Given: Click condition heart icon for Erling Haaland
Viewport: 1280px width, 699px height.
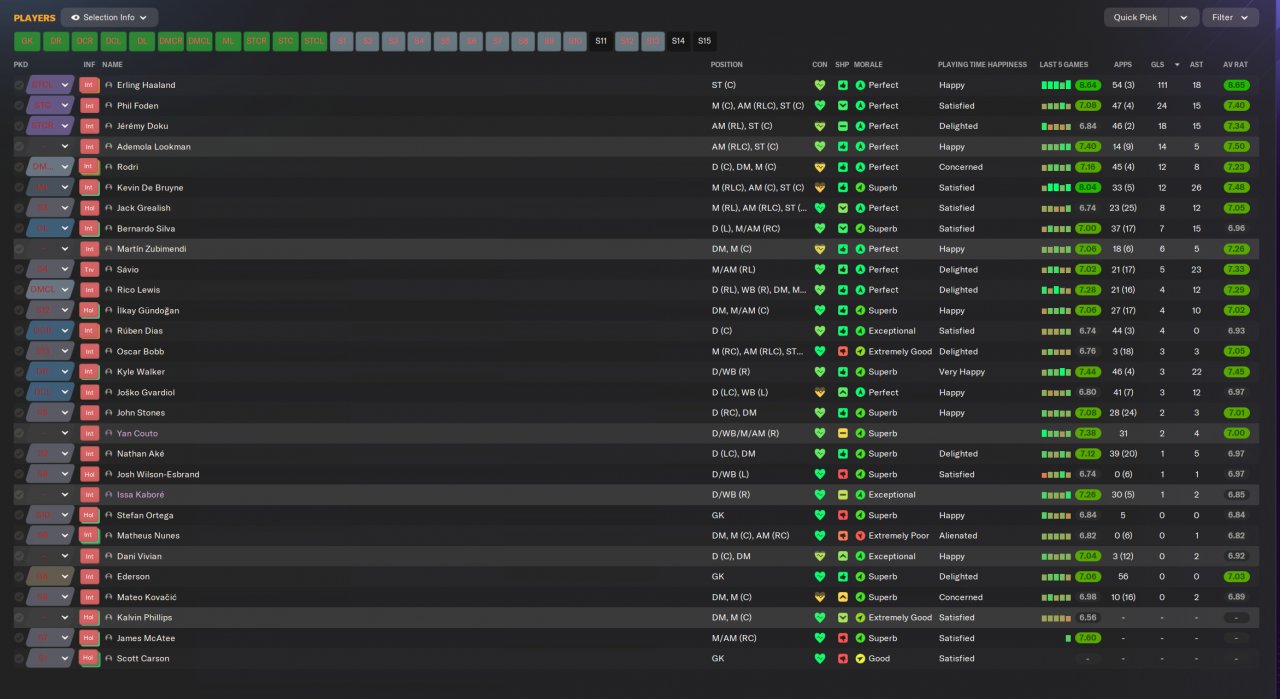Looking at the screenshot, I should 820,85.
